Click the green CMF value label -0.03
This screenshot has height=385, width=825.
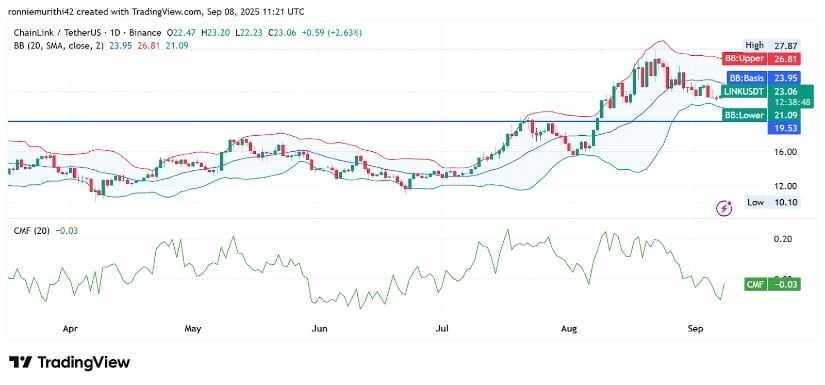tap(772, 285)
